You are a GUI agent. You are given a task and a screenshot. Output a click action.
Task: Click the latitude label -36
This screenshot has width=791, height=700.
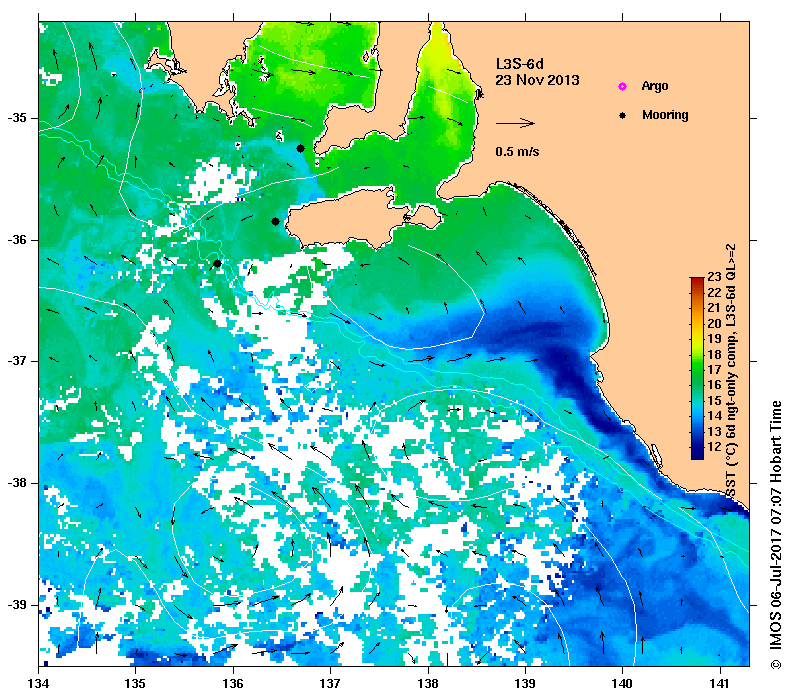(x=16, y=240)
